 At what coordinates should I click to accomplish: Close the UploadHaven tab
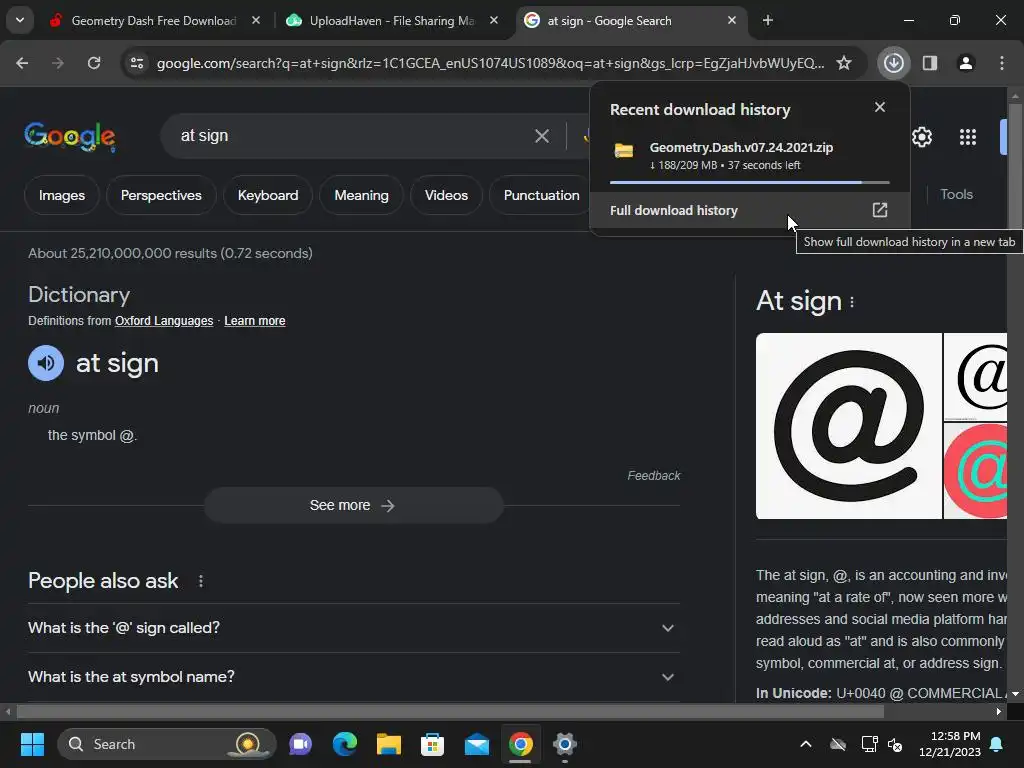click(494, 20)
